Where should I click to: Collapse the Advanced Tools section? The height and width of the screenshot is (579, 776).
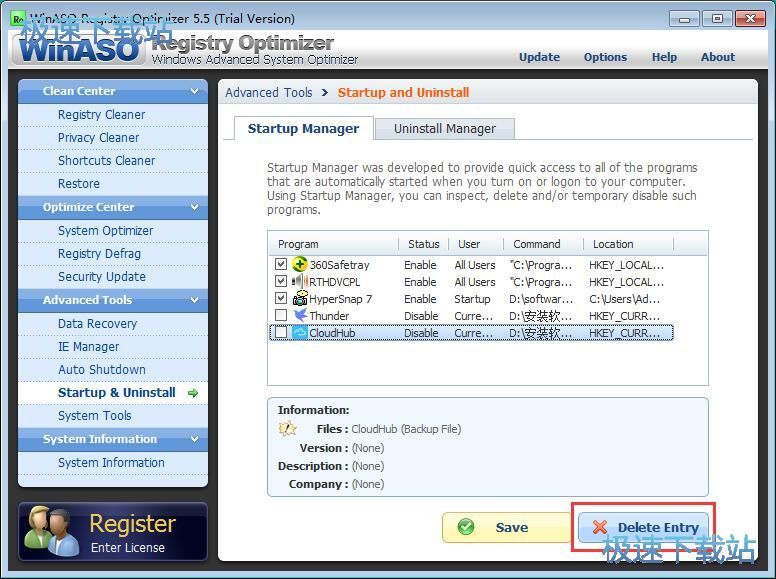coord(194,300)
